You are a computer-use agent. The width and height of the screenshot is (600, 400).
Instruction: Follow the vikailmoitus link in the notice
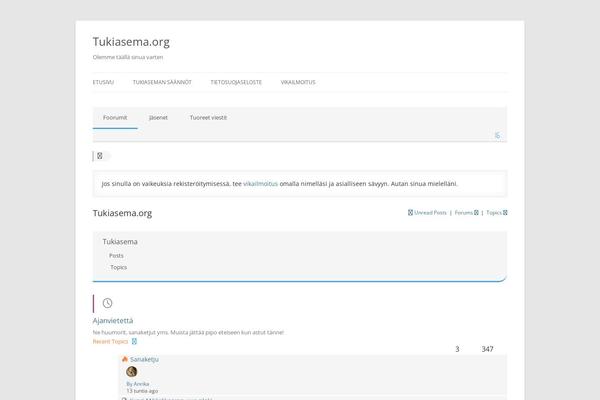tap(261, 184)
